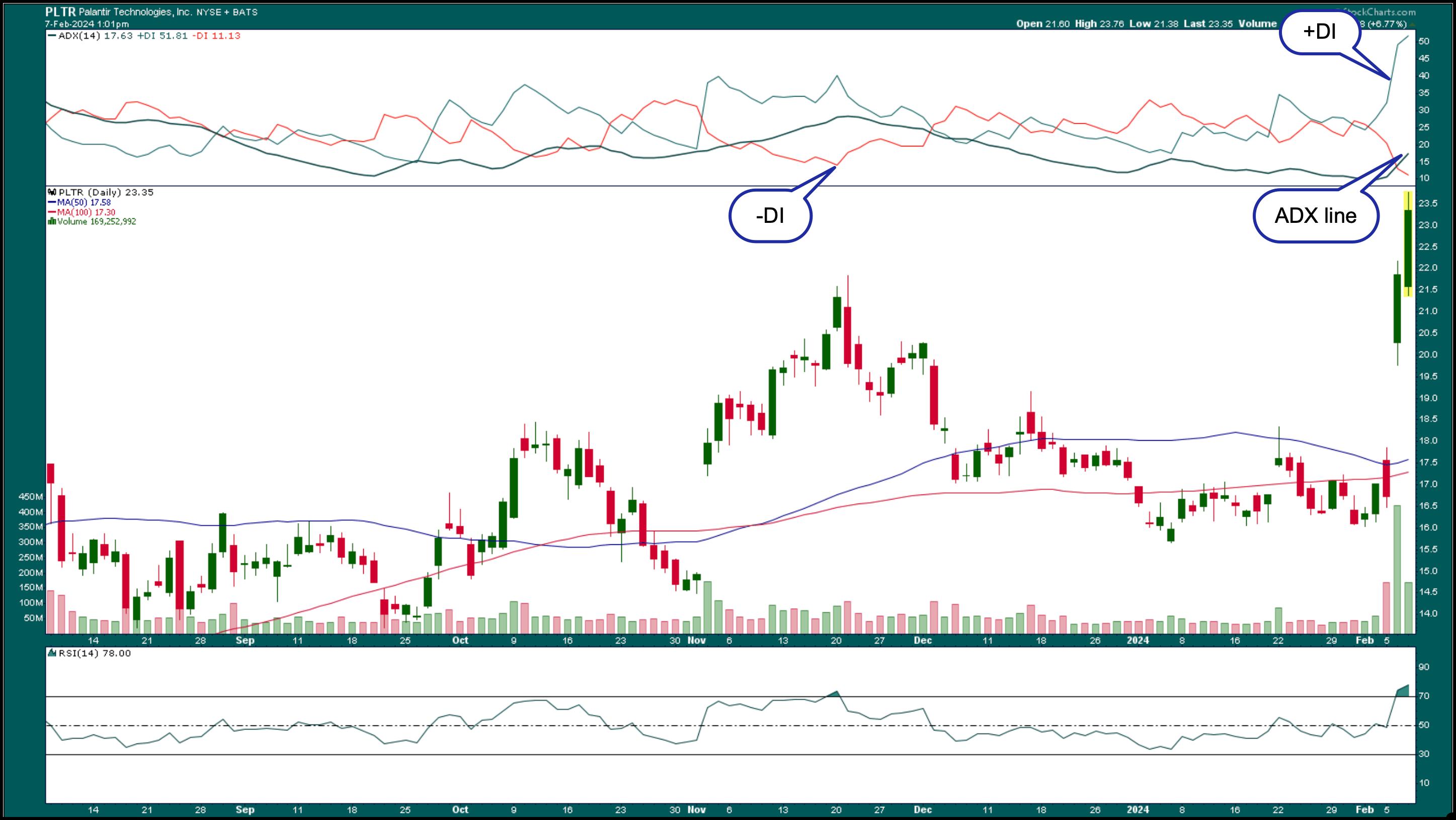
Task: Click the ADX(14) 17.63 indicator label
Action: [x=95, y=36]
